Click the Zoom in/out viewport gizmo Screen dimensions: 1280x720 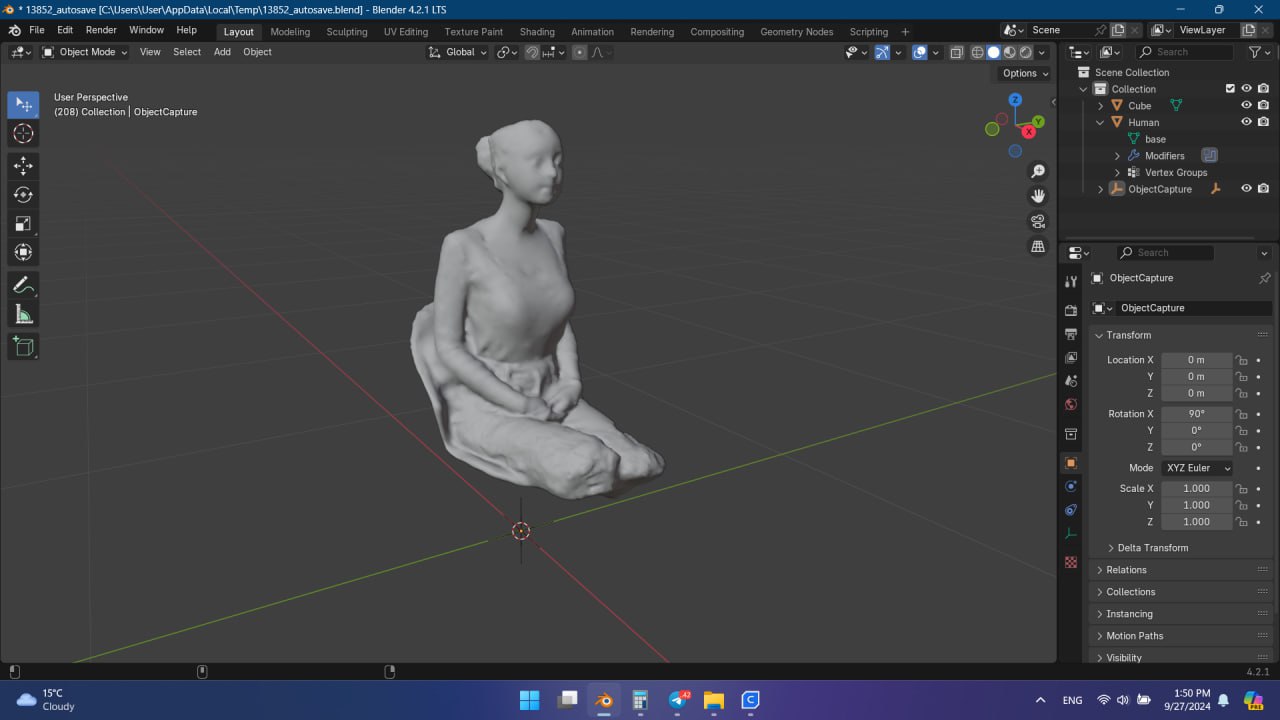tap(1038, 171)
